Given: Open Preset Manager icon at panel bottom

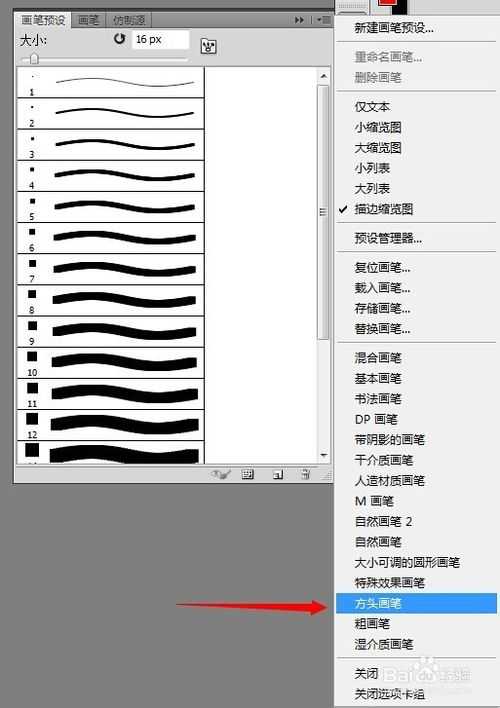Looking at the screenshot, I should tap(248, 474).
